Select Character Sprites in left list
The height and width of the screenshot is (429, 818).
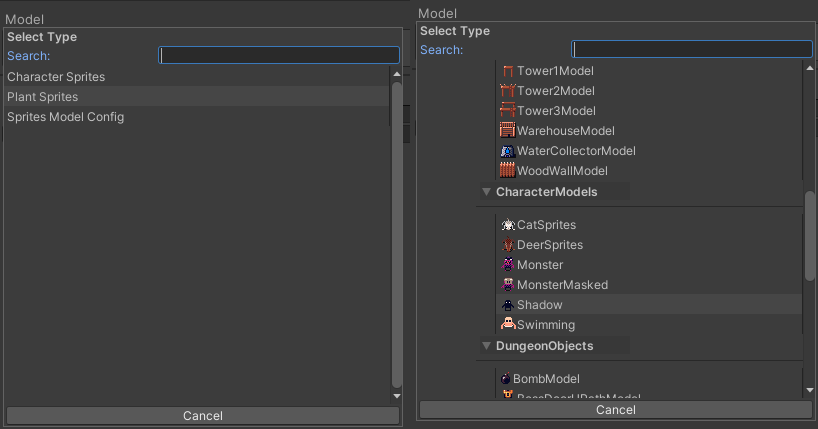pos(197,77)
